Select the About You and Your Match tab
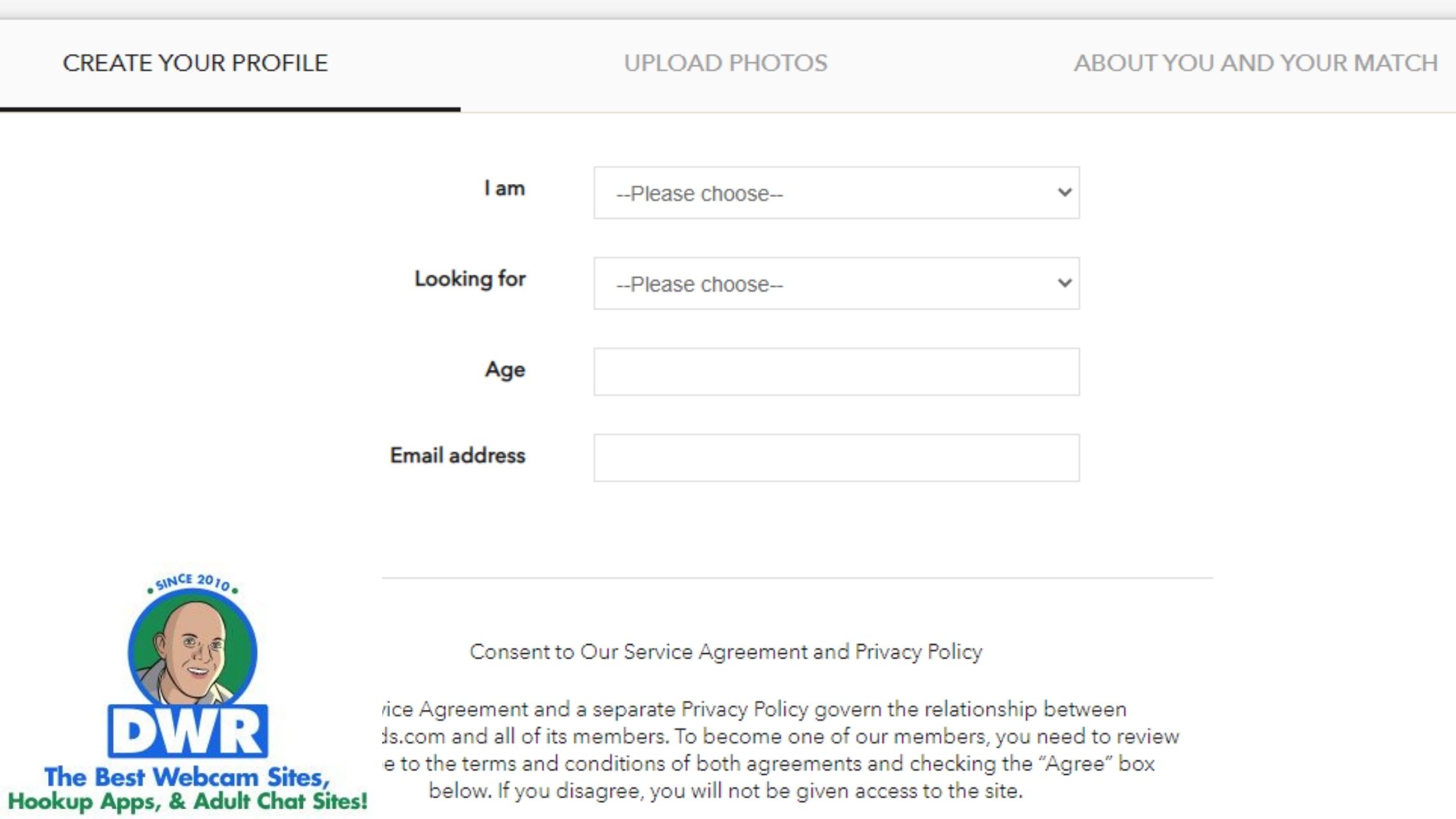 click(1255, 63)
